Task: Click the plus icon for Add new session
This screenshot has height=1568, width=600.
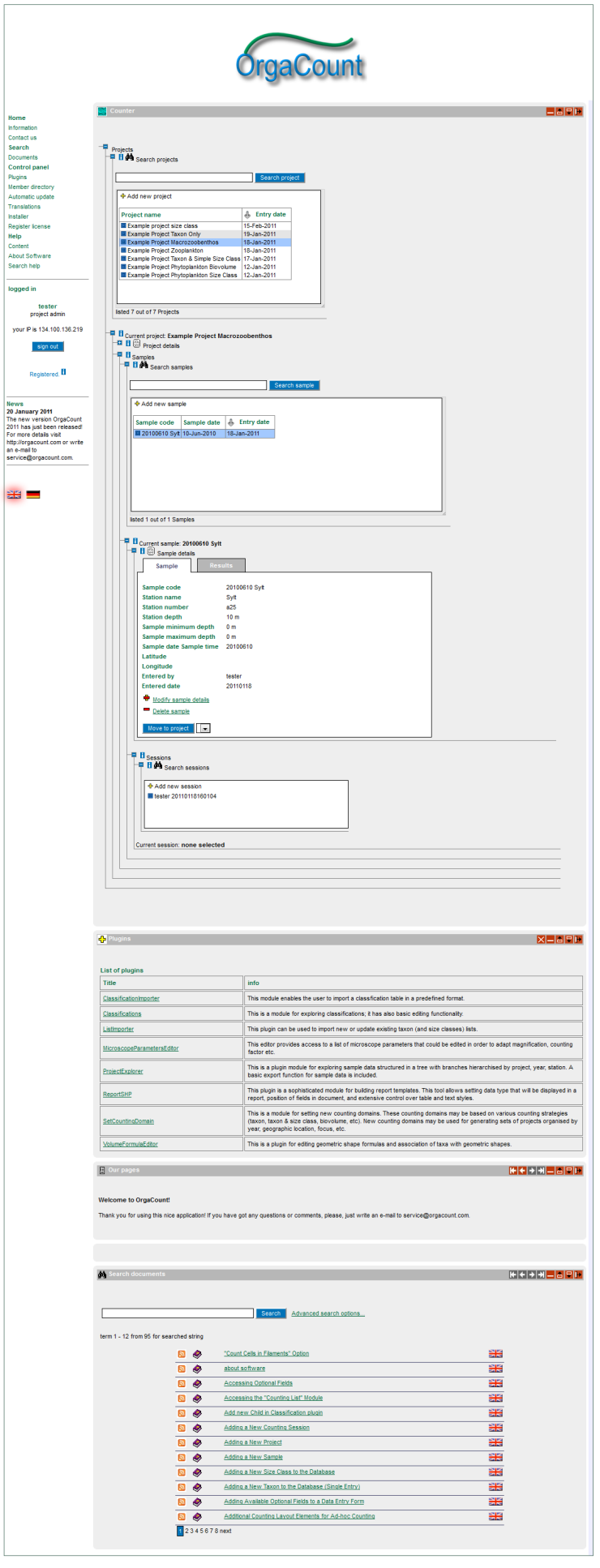Action: tap(151, 786)
